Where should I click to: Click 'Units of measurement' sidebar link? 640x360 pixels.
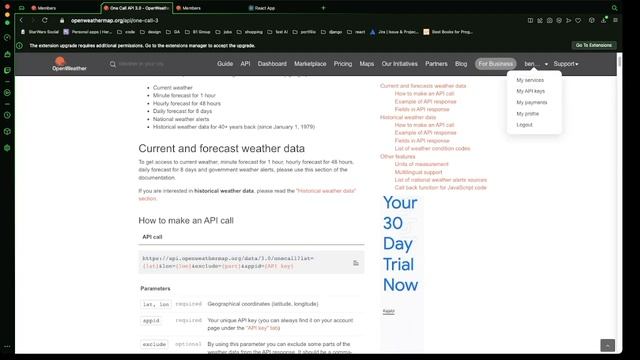(421, 164)
